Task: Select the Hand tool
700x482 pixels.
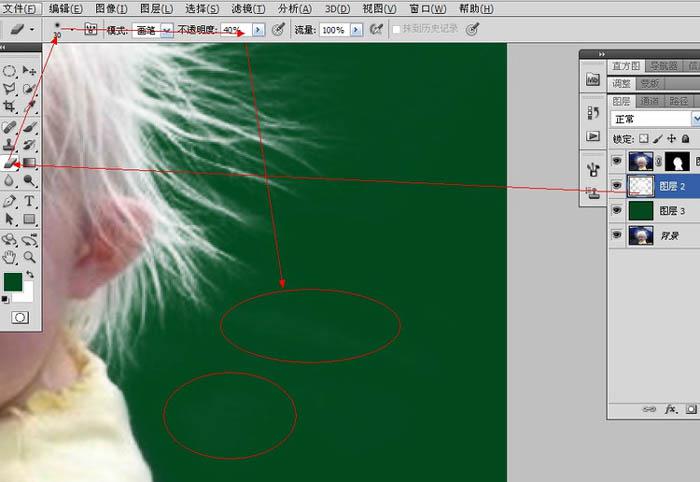Action: click(x=9, y=258)
